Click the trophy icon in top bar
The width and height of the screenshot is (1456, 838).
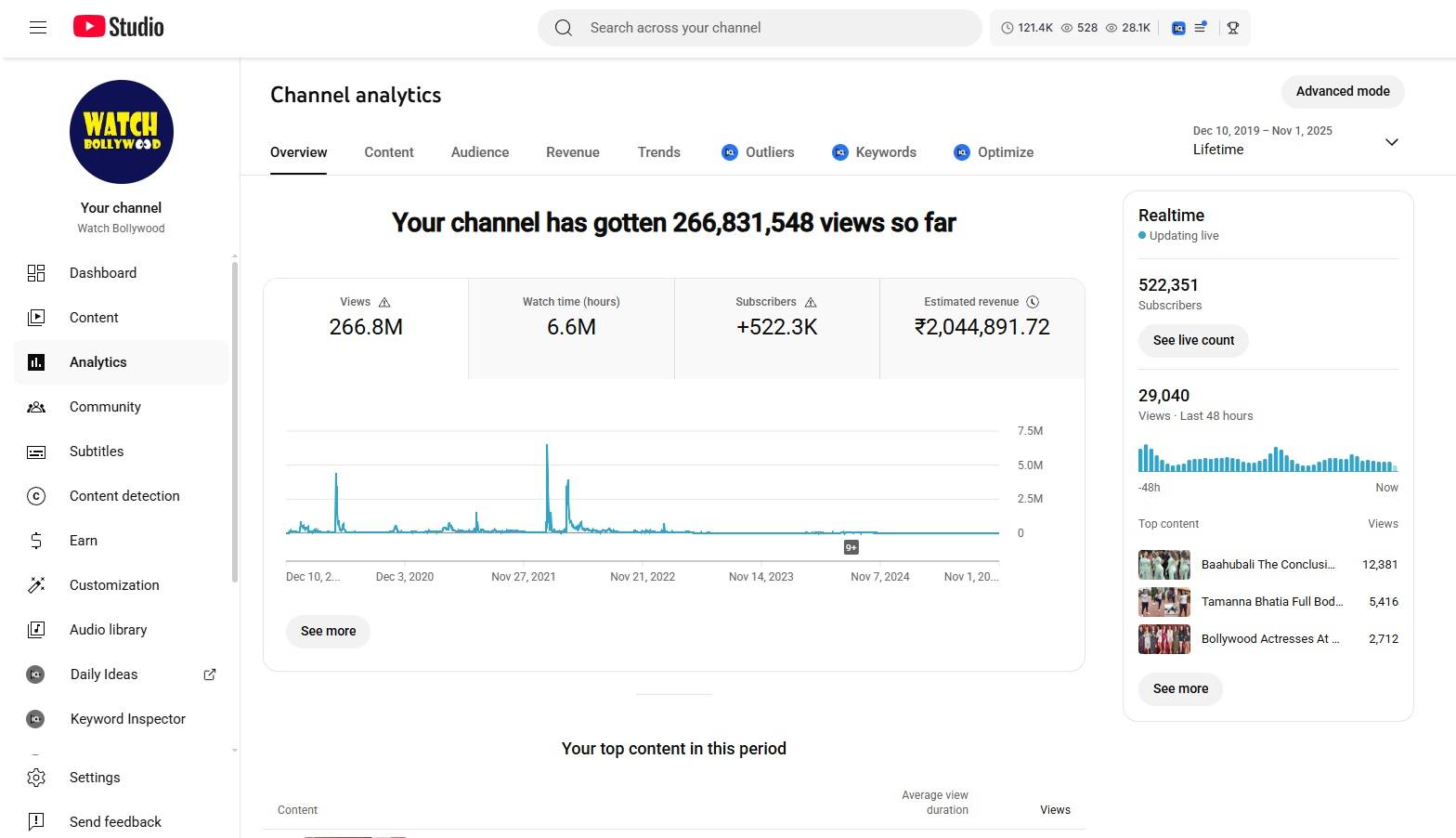(x=1233, y=28)
